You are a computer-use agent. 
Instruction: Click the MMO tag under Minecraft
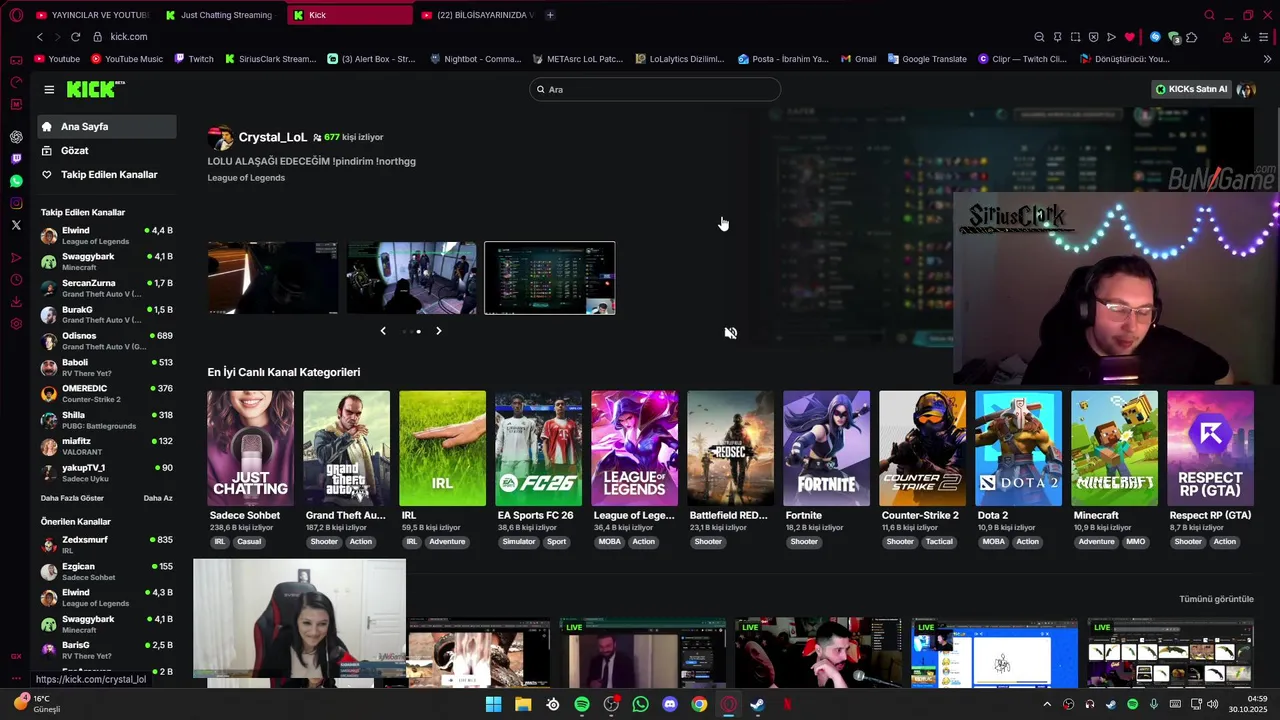[x=1136, y=542]
